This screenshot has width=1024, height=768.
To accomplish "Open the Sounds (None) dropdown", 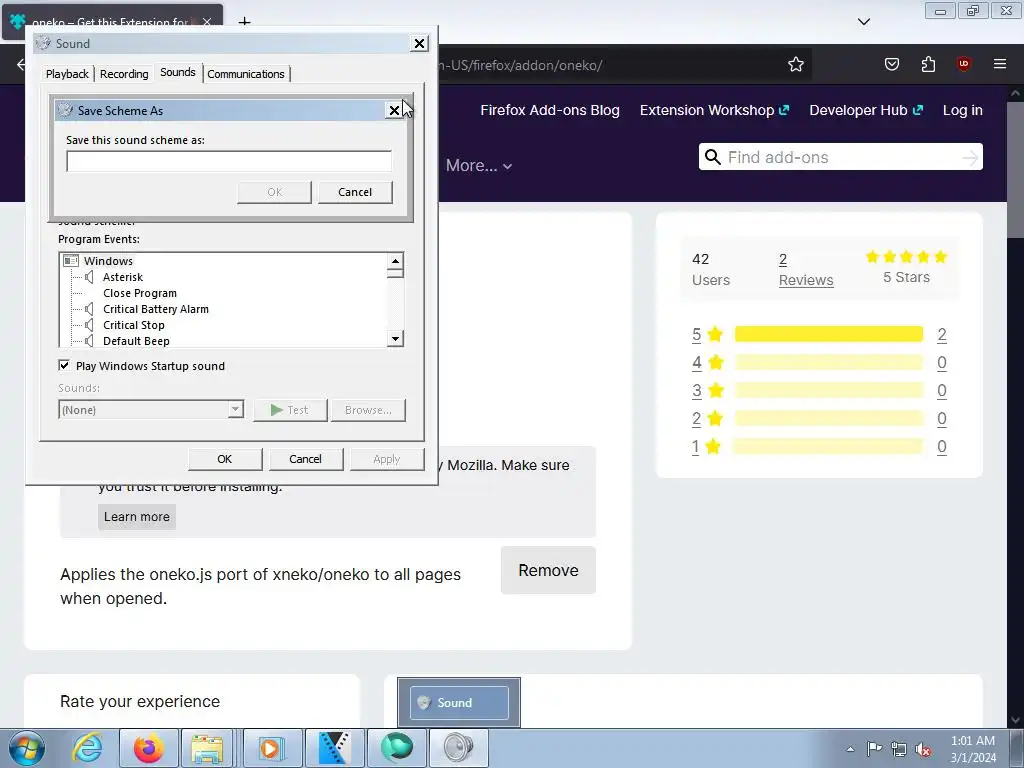I will coord(151,409).
